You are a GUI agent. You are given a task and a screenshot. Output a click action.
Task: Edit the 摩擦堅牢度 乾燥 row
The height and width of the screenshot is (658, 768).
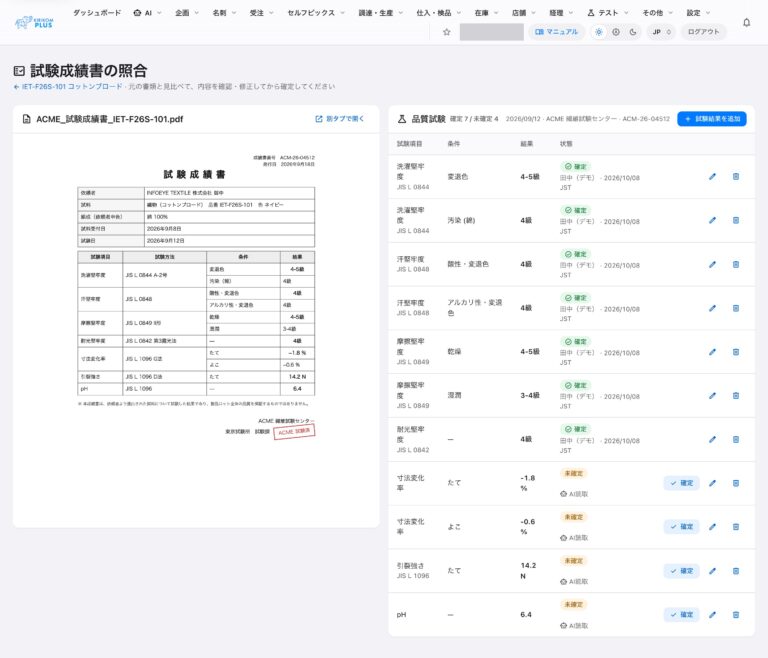tap(712, 352)
